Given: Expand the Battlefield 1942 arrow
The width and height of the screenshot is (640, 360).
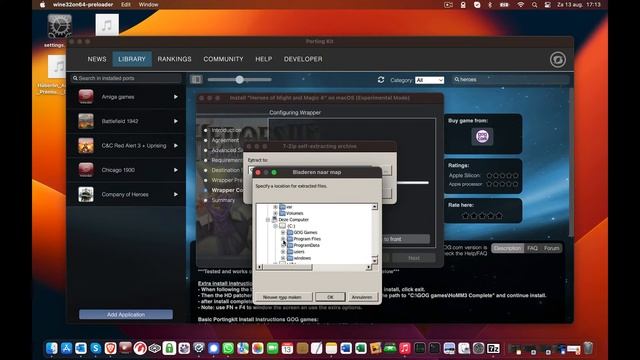Looking at the screenshot, I should [x=176, y=121].
